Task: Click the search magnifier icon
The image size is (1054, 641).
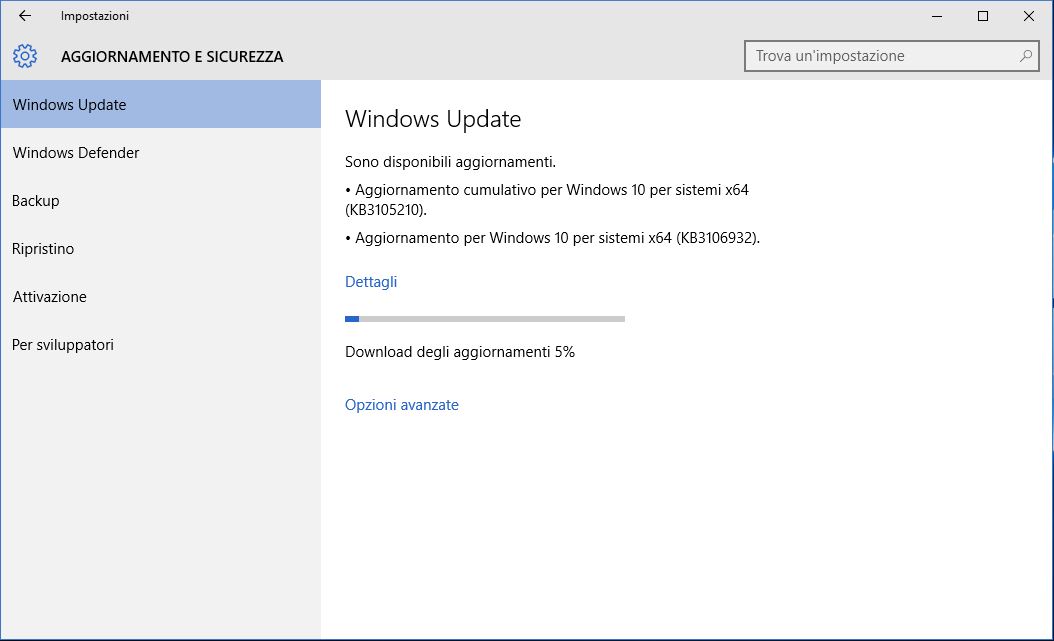Action: point(1026,56)
